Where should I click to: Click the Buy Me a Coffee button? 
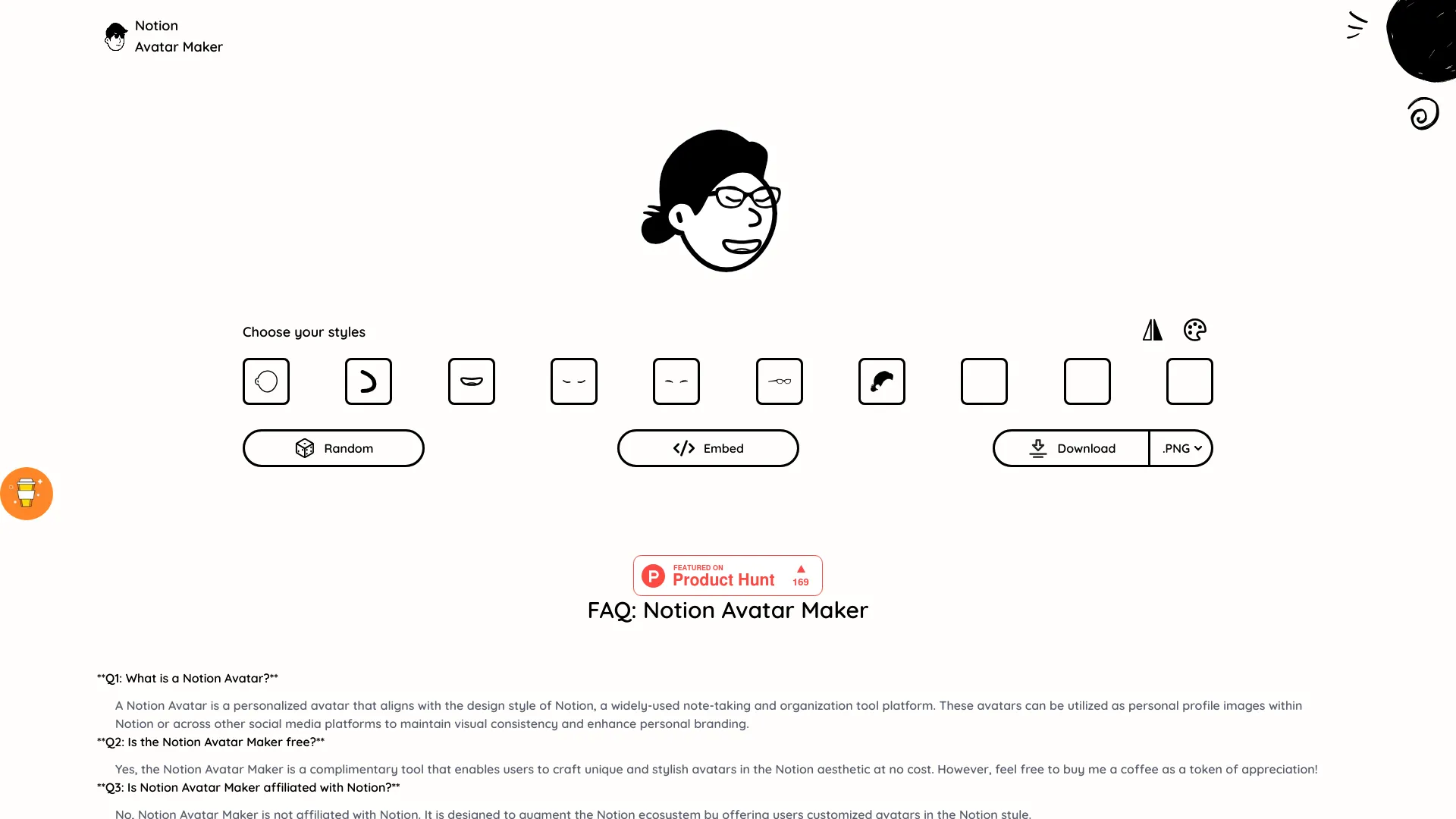(26, 493)
